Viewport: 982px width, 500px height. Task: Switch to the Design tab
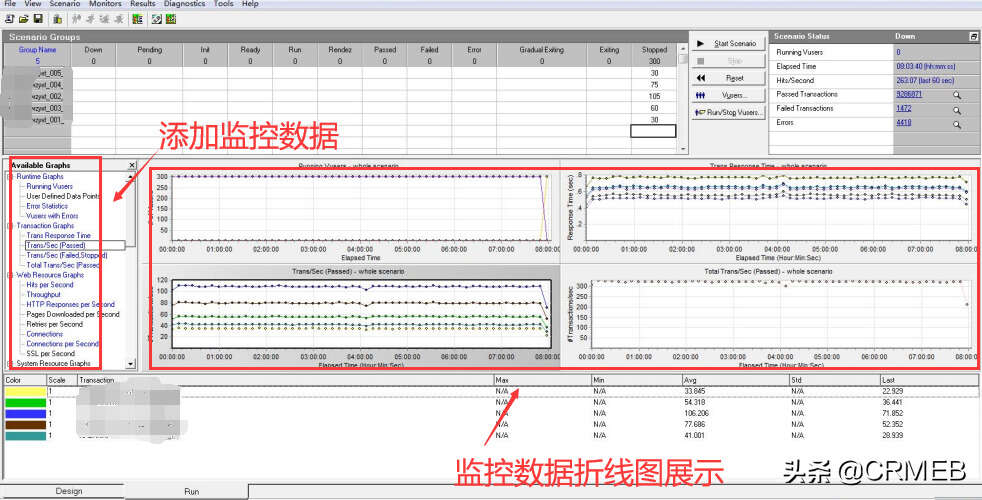69,491
